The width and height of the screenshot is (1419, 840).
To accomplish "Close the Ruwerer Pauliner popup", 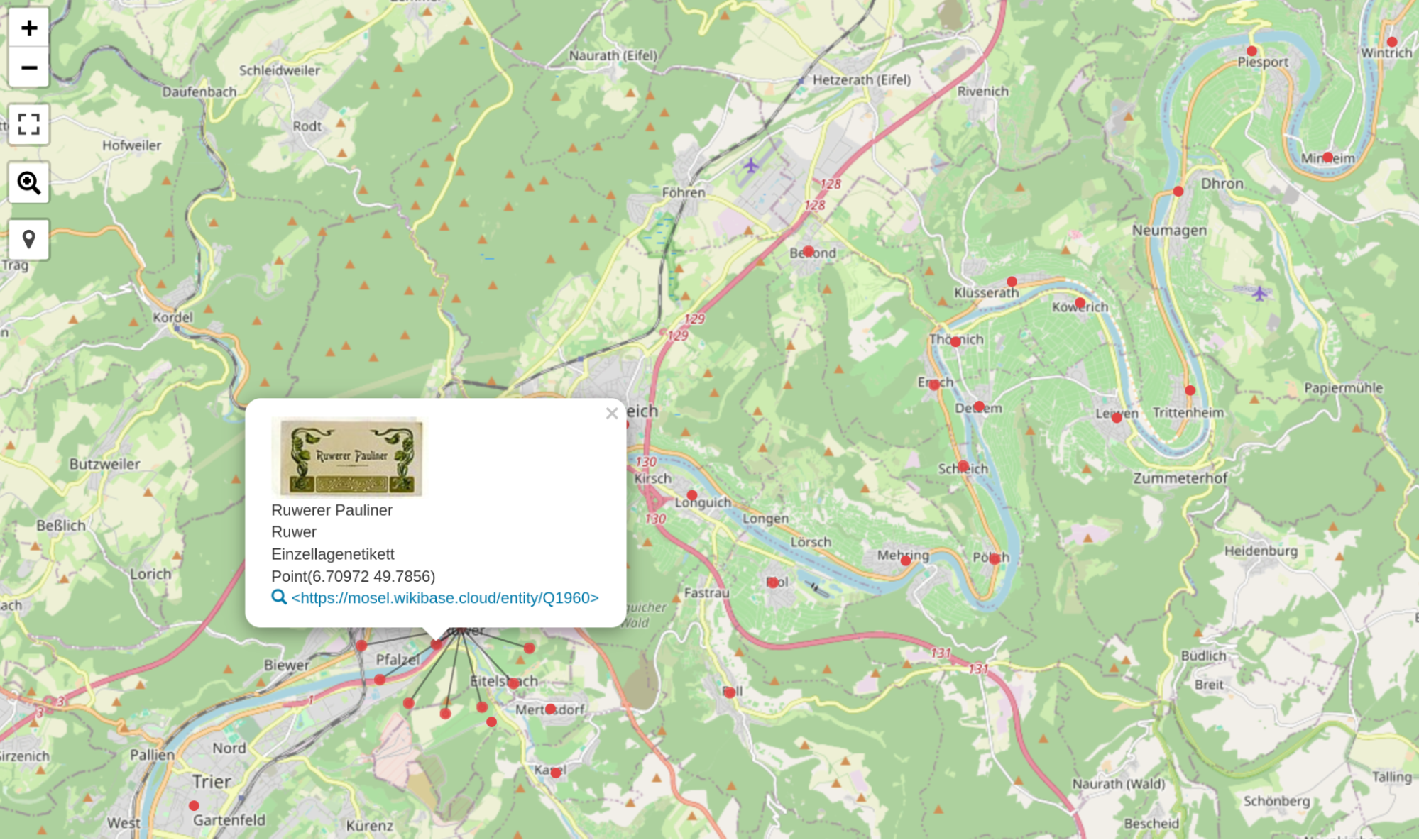I will click(x=611, y=414).
